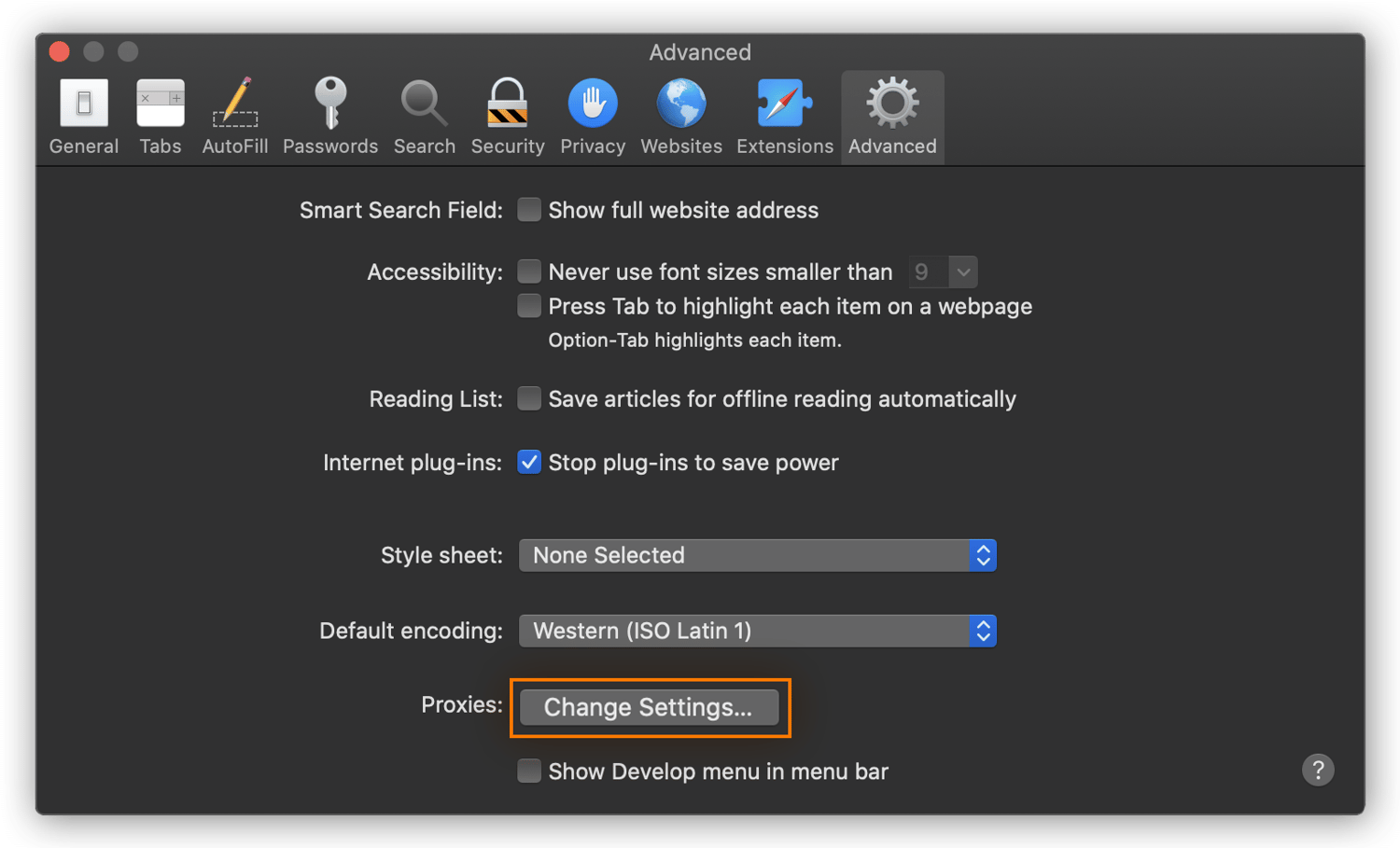Click the help question mark button

click(x=1318, y=771)
